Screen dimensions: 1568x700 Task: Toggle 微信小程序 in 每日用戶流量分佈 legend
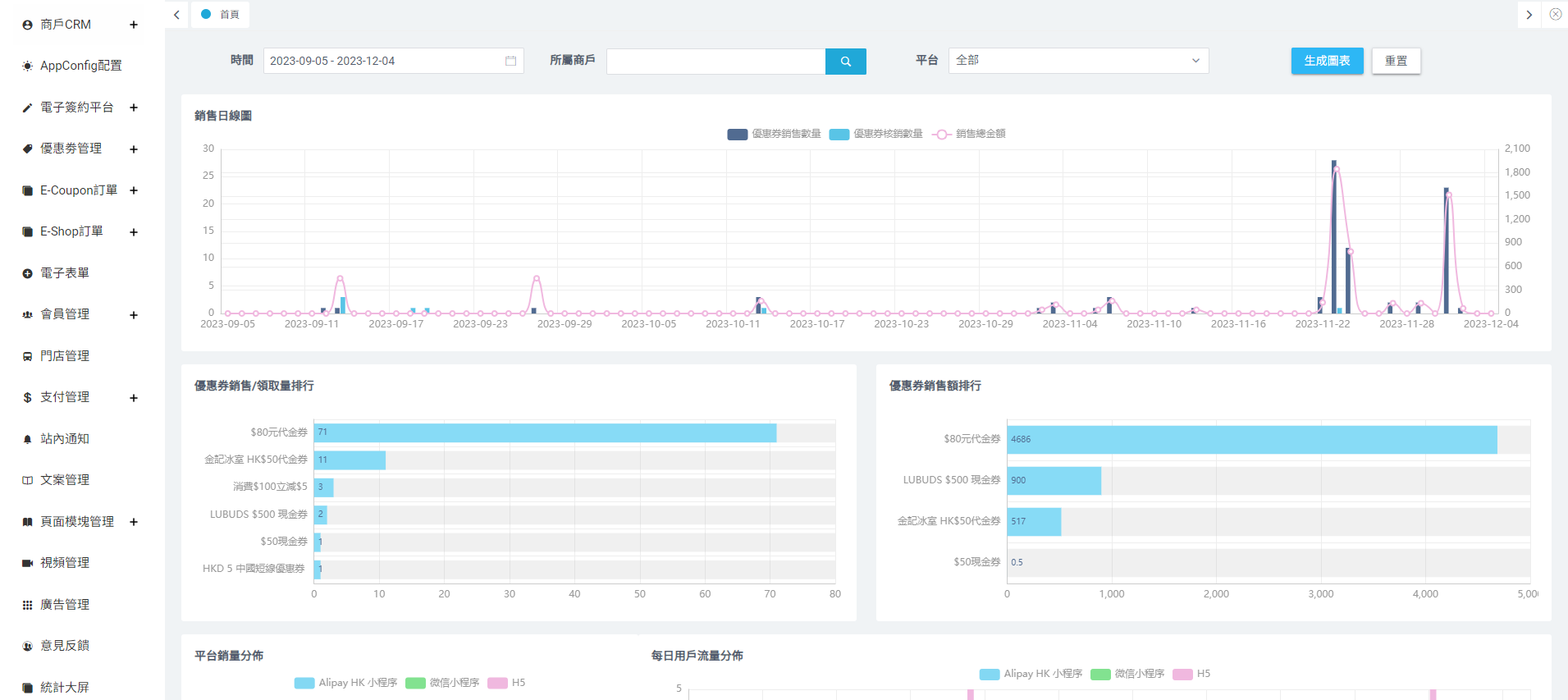pos(1127,674)
